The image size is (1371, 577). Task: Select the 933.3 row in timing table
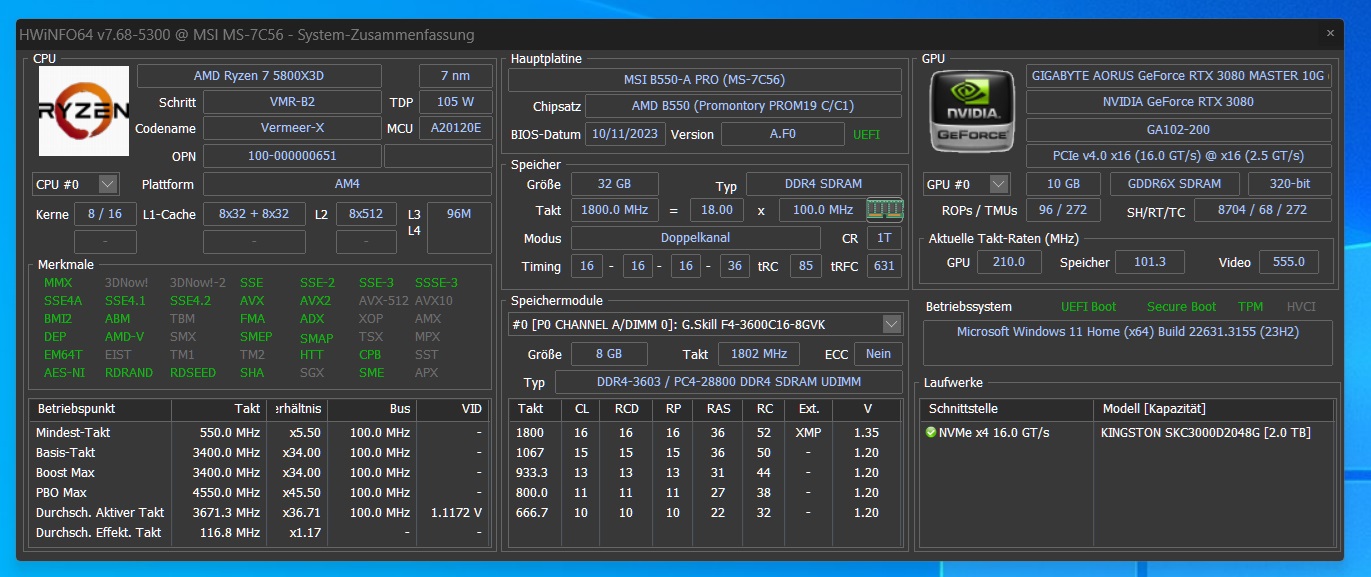coord(706,472)
